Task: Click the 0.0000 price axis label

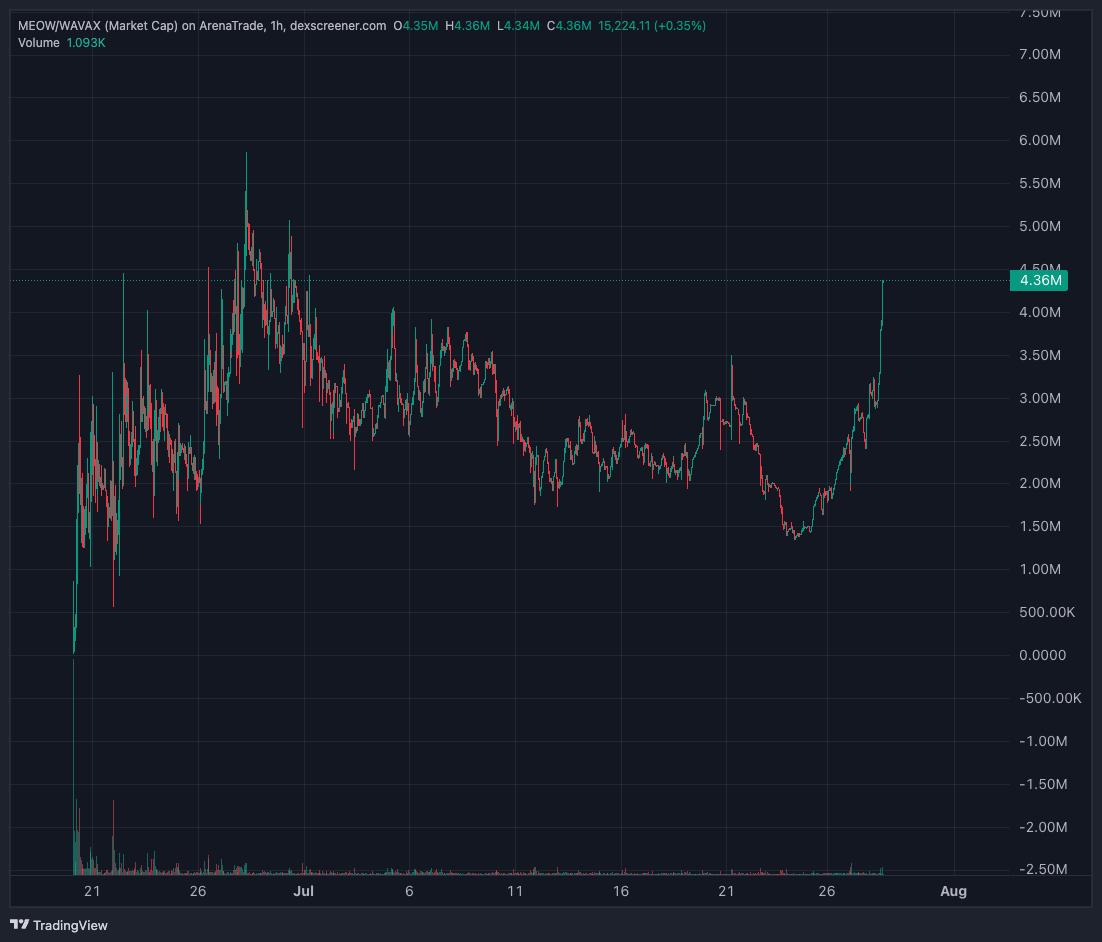Action: coord(1042,654)
